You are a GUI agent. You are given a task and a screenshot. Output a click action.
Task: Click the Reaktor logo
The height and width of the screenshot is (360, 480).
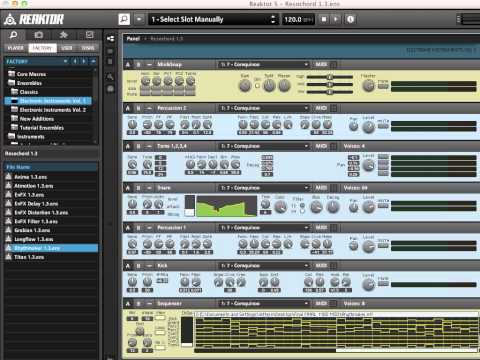[x=34, y=20]
